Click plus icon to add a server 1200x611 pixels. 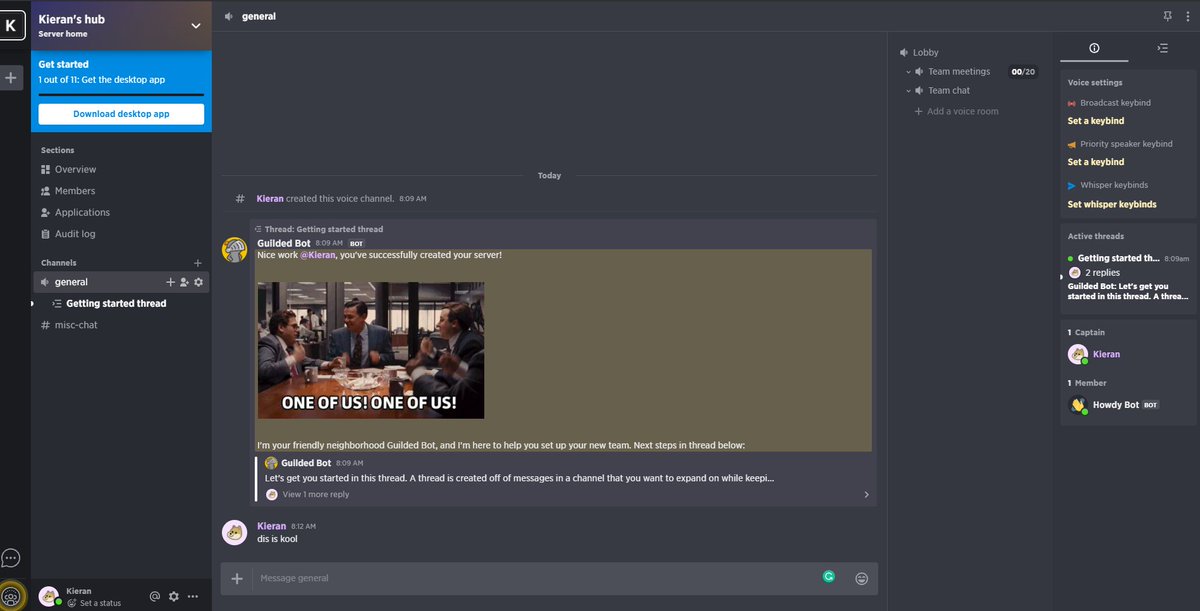click(11, 77)
